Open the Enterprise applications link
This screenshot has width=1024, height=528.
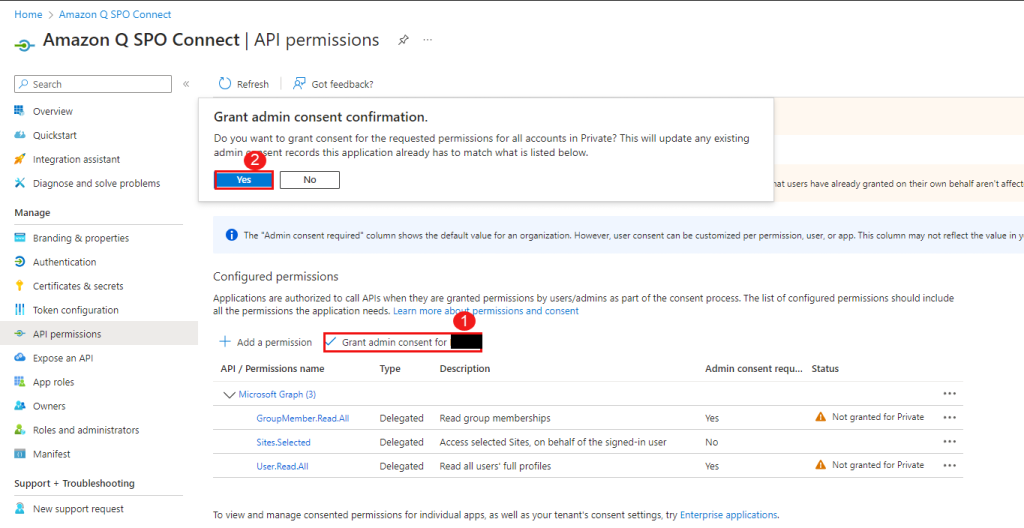(x=728, y=515)
